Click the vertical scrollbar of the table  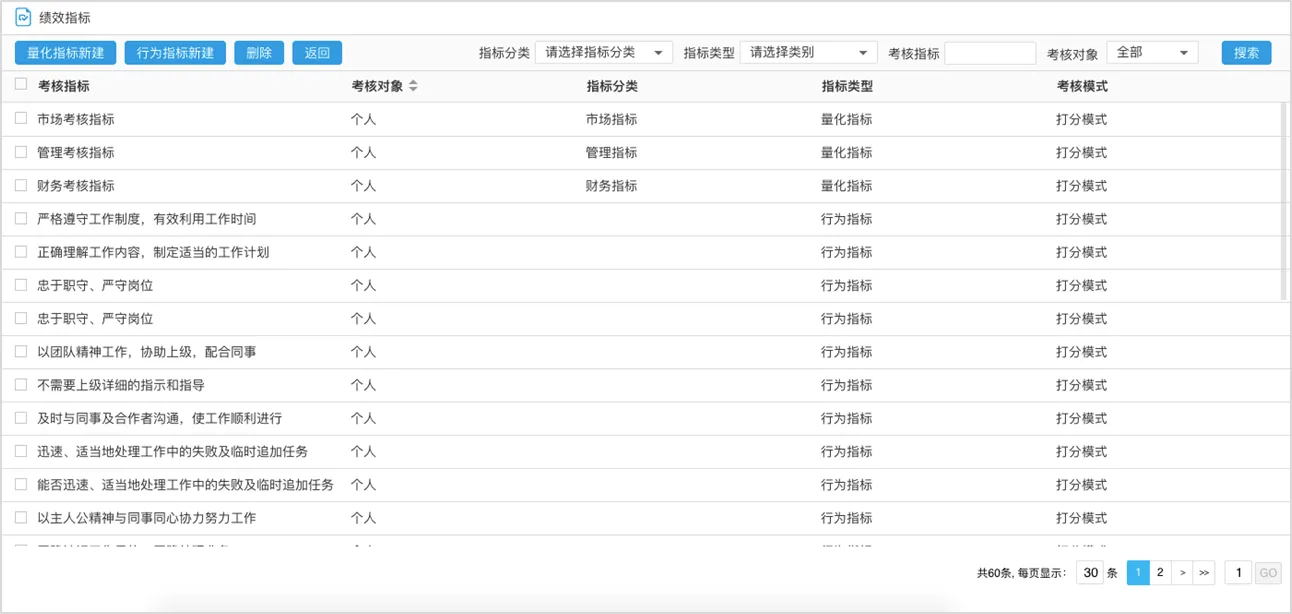click(1284, 200)
